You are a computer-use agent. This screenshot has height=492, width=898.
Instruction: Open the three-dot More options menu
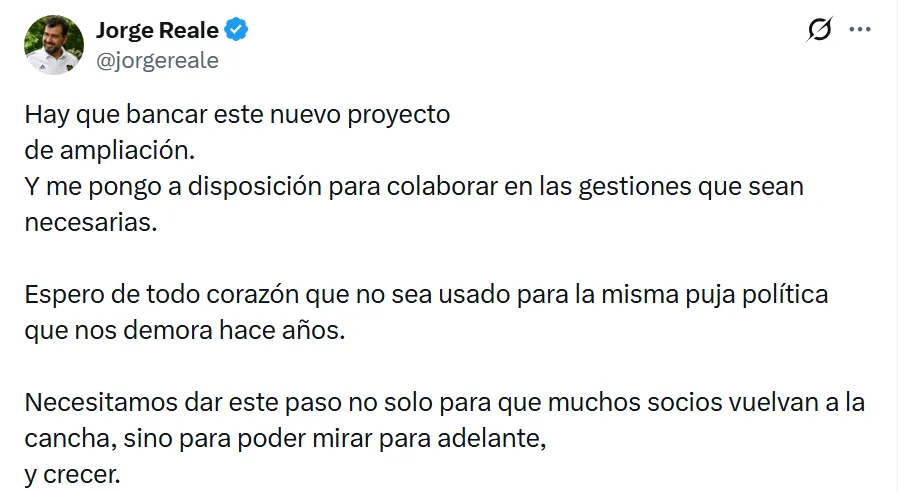860,31
